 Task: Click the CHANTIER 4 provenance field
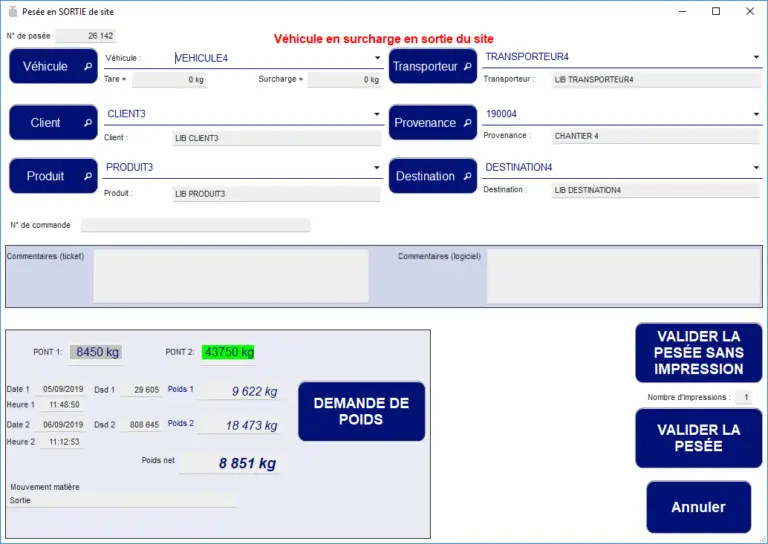[656, 136]
